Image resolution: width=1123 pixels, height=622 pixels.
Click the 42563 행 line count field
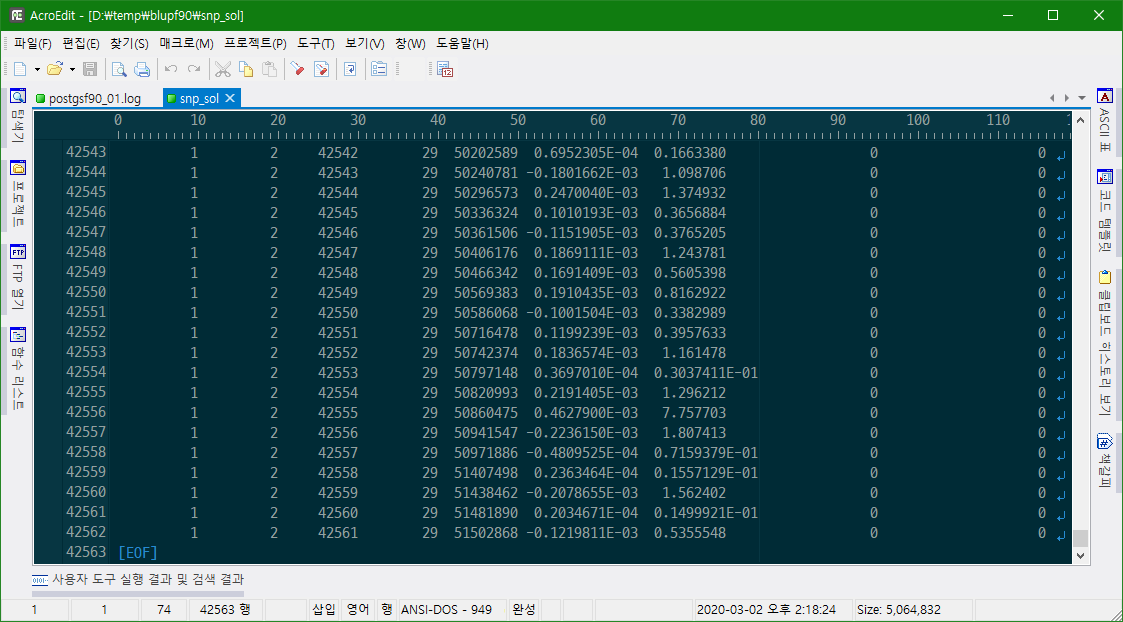[x=225, y=610]
